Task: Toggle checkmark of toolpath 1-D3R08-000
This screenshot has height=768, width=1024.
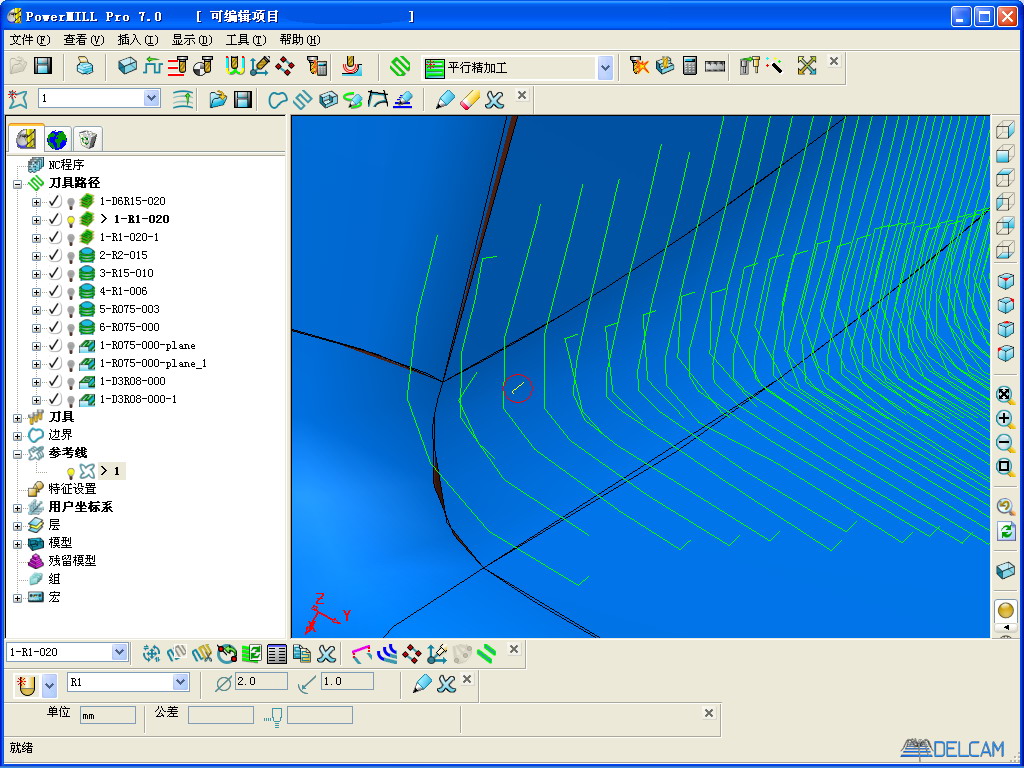Action: coord(54,381)
